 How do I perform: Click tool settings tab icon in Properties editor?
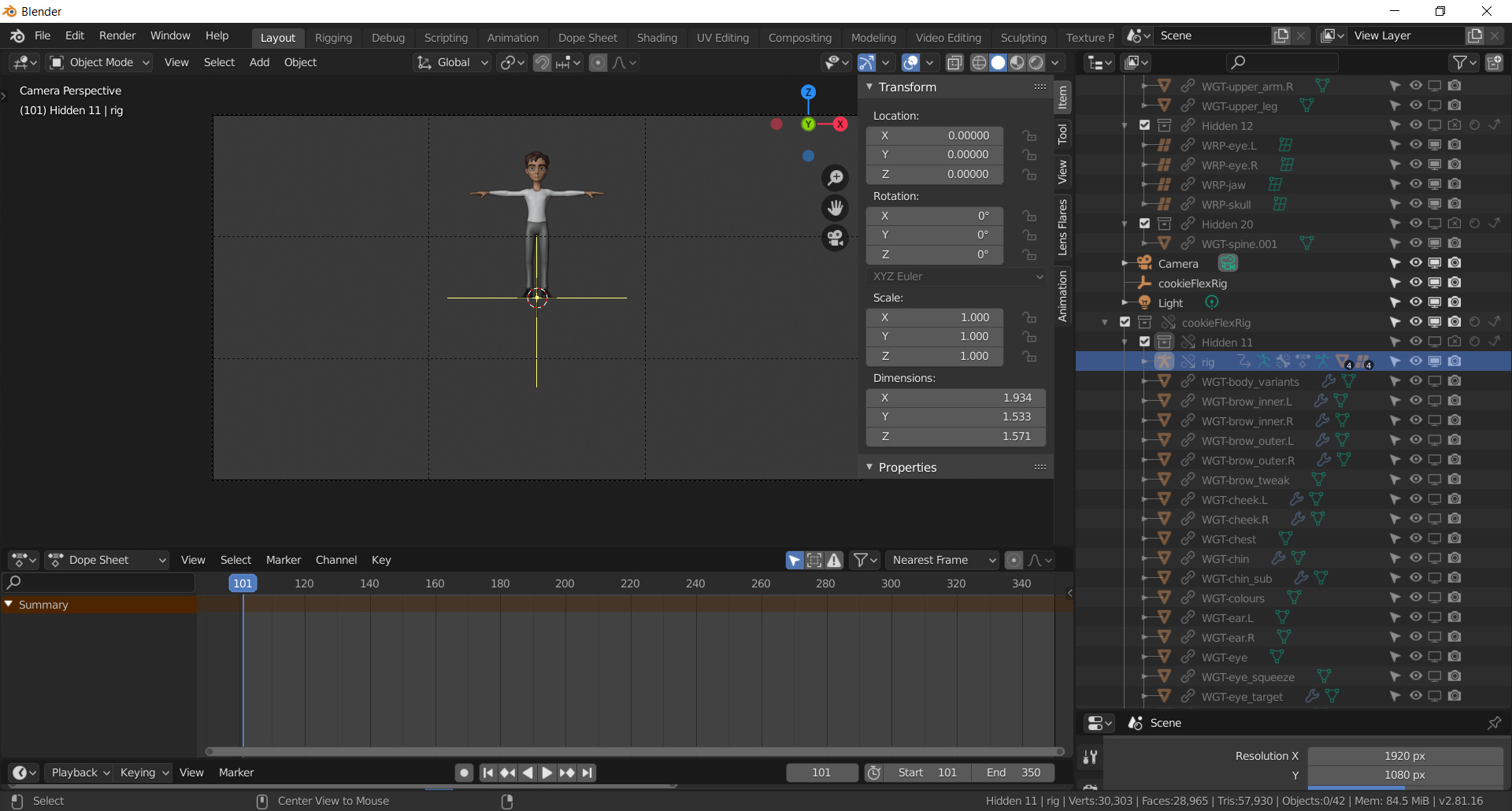[x=1090, y=757]
